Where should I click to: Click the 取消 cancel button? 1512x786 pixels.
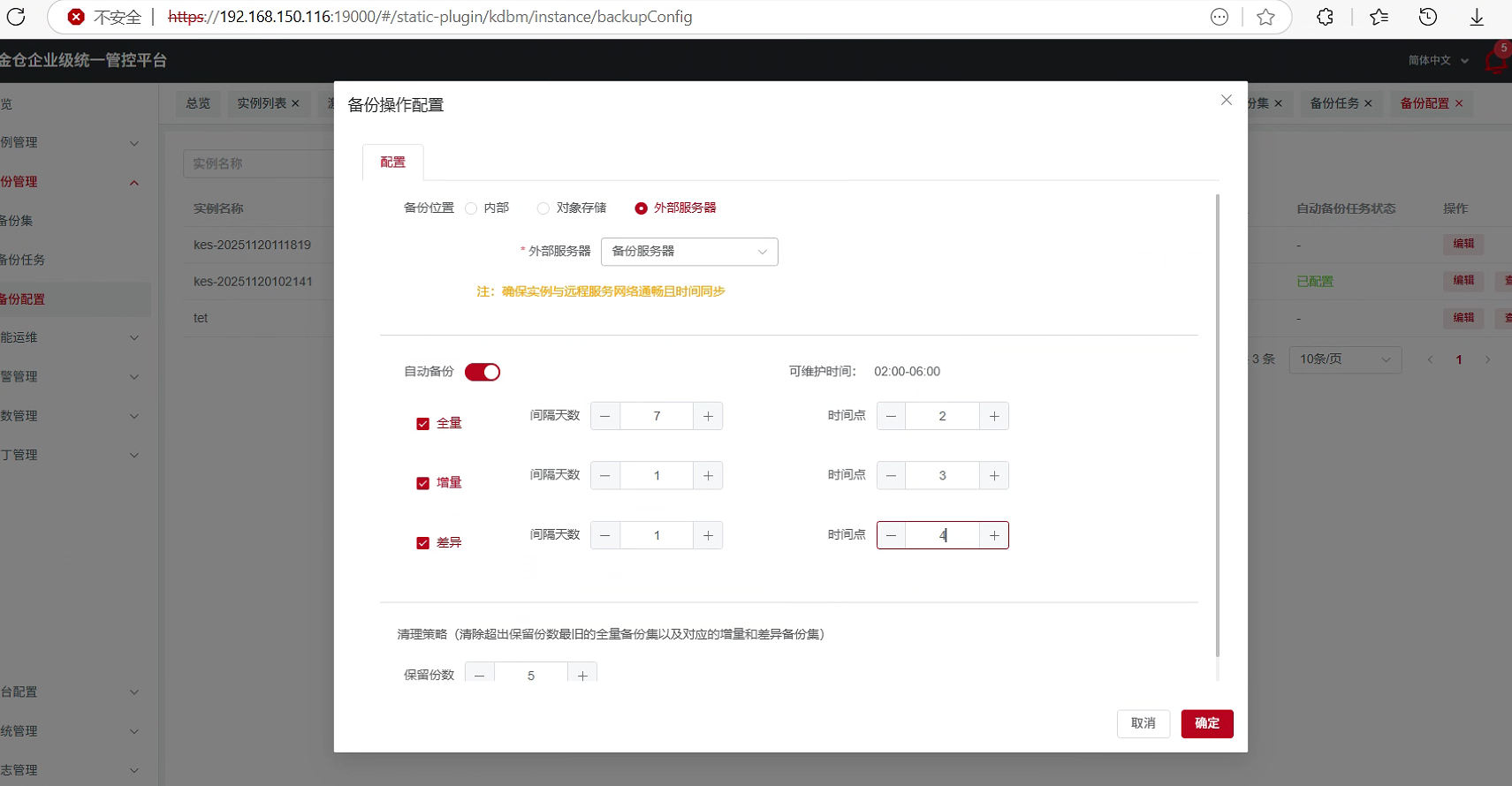pos(1143,723)
